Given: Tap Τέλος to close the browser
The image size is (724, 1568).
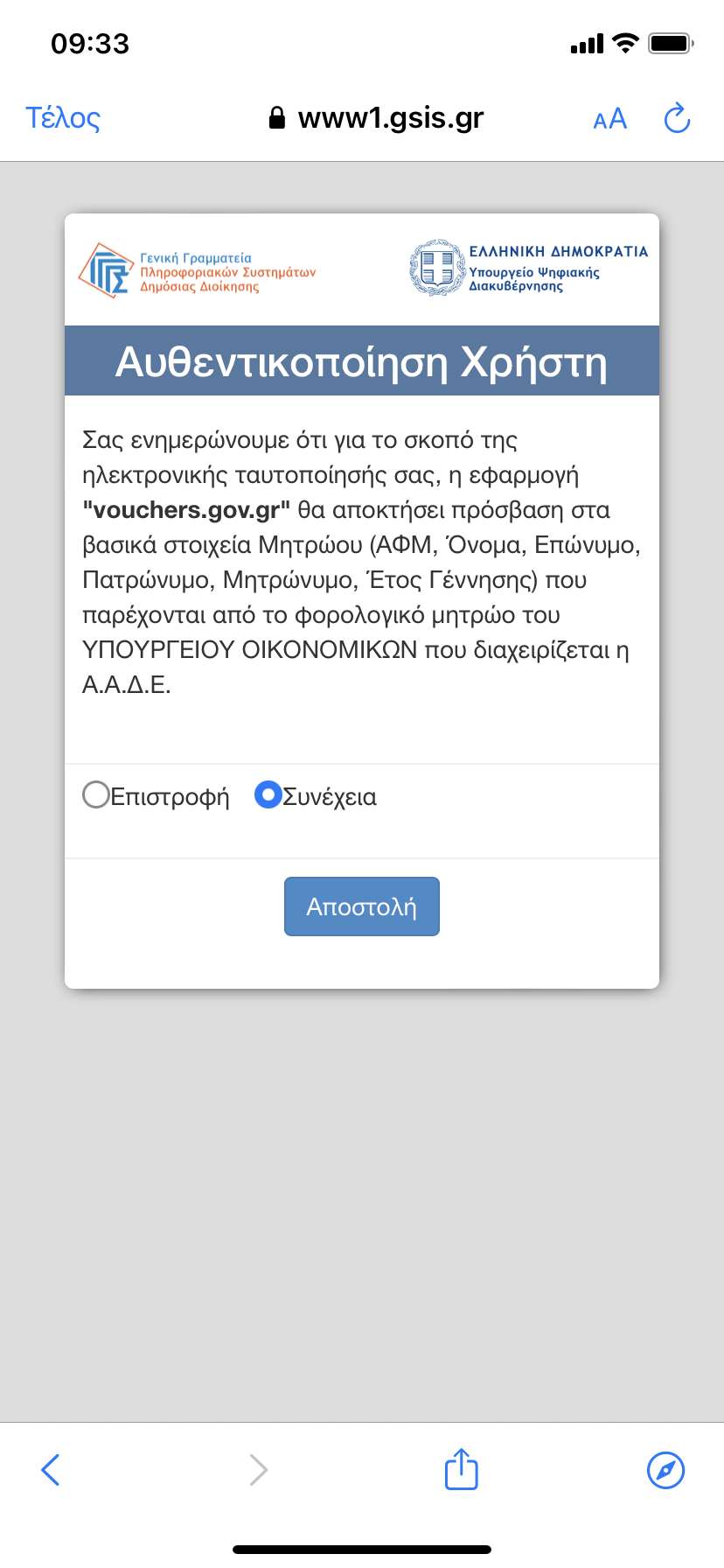Looking at the screenshot, I should (63, 118).
